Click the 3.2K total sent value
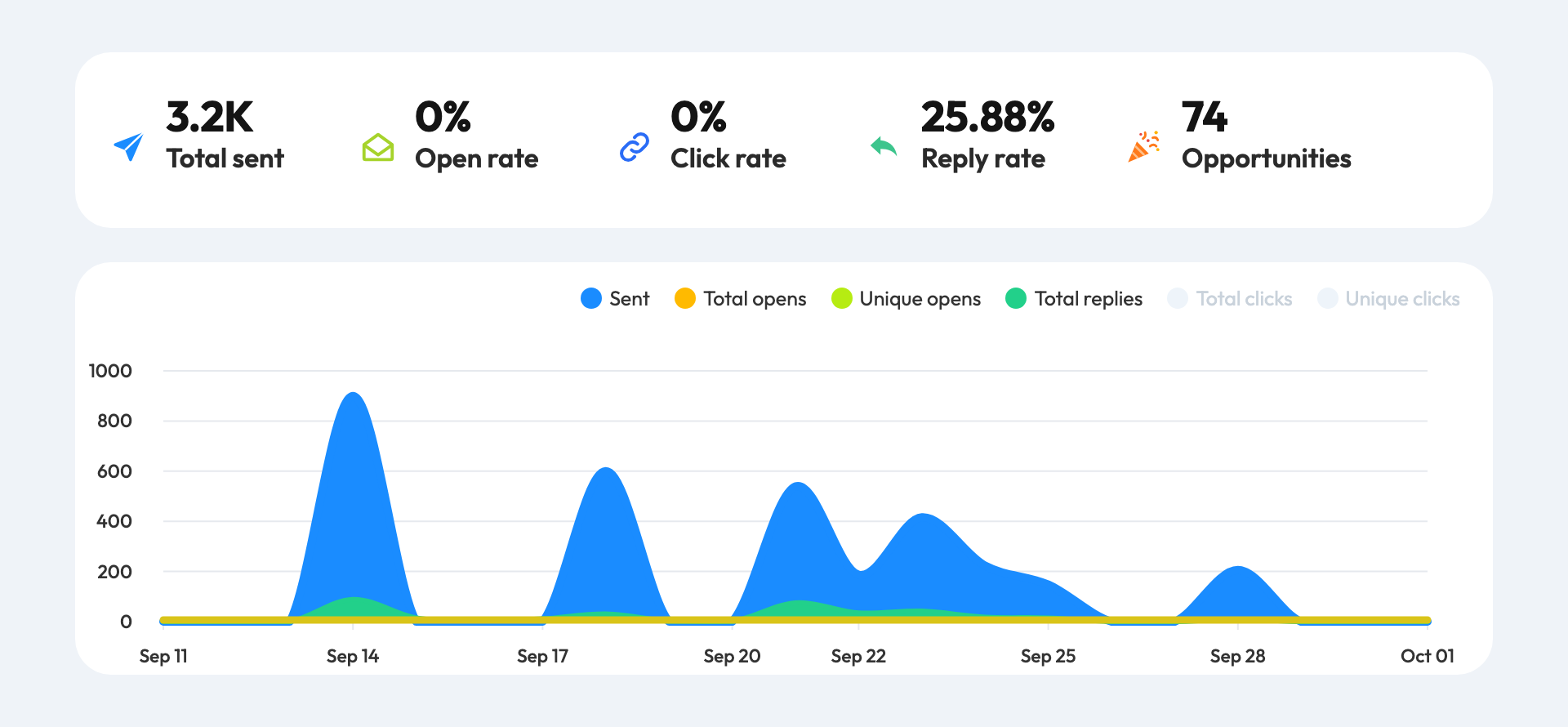The width and height of the screenshot is (1568, 727). pos(210,118)
